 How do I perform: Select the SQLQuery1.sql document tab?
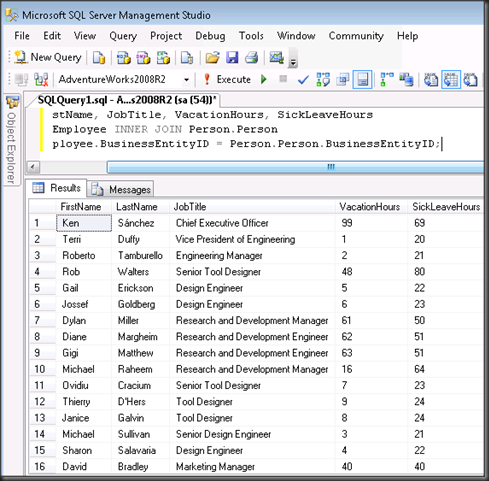127,100
